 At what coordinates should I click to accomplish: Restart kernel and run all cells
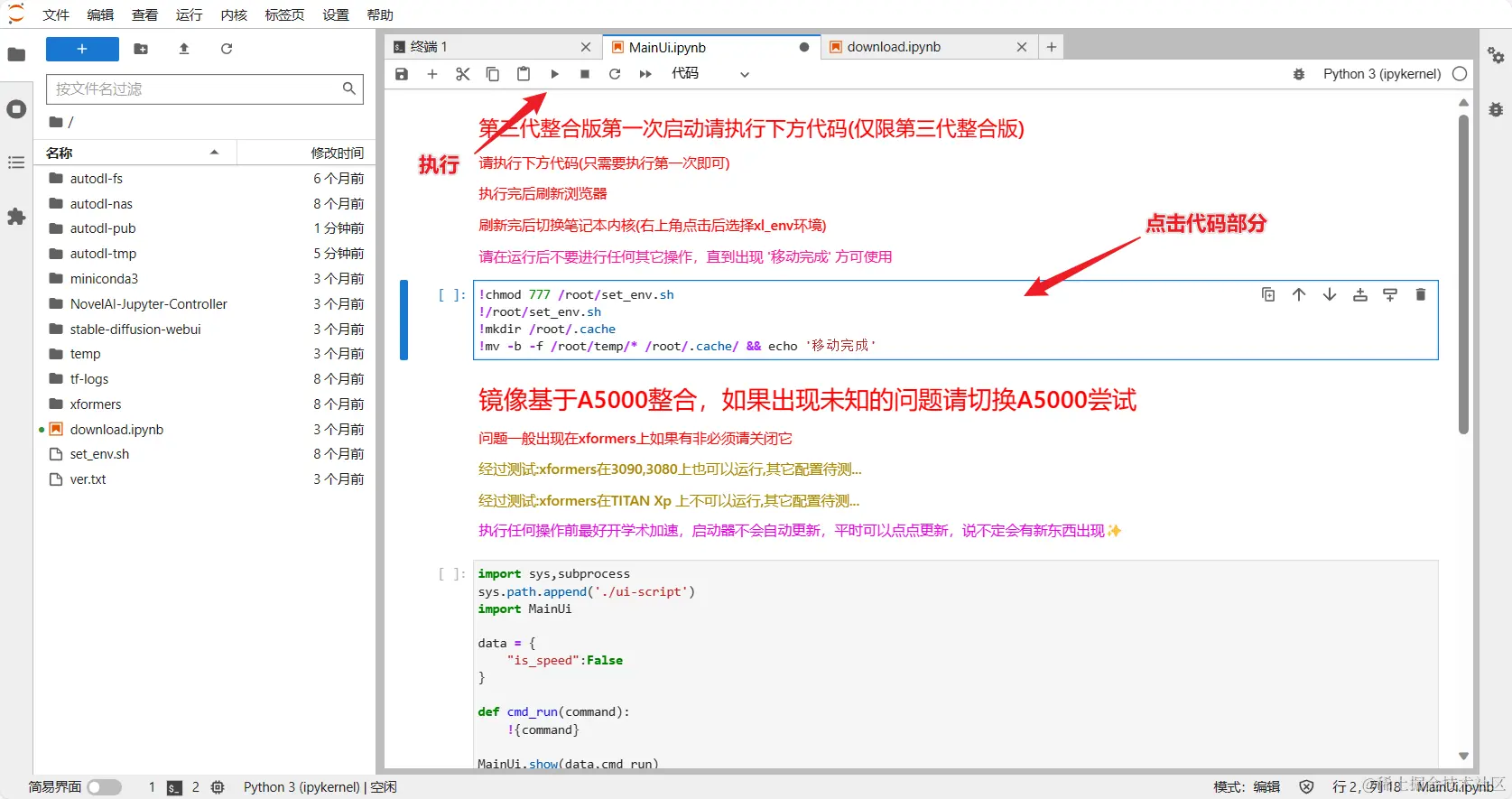[x=645, y=74]
